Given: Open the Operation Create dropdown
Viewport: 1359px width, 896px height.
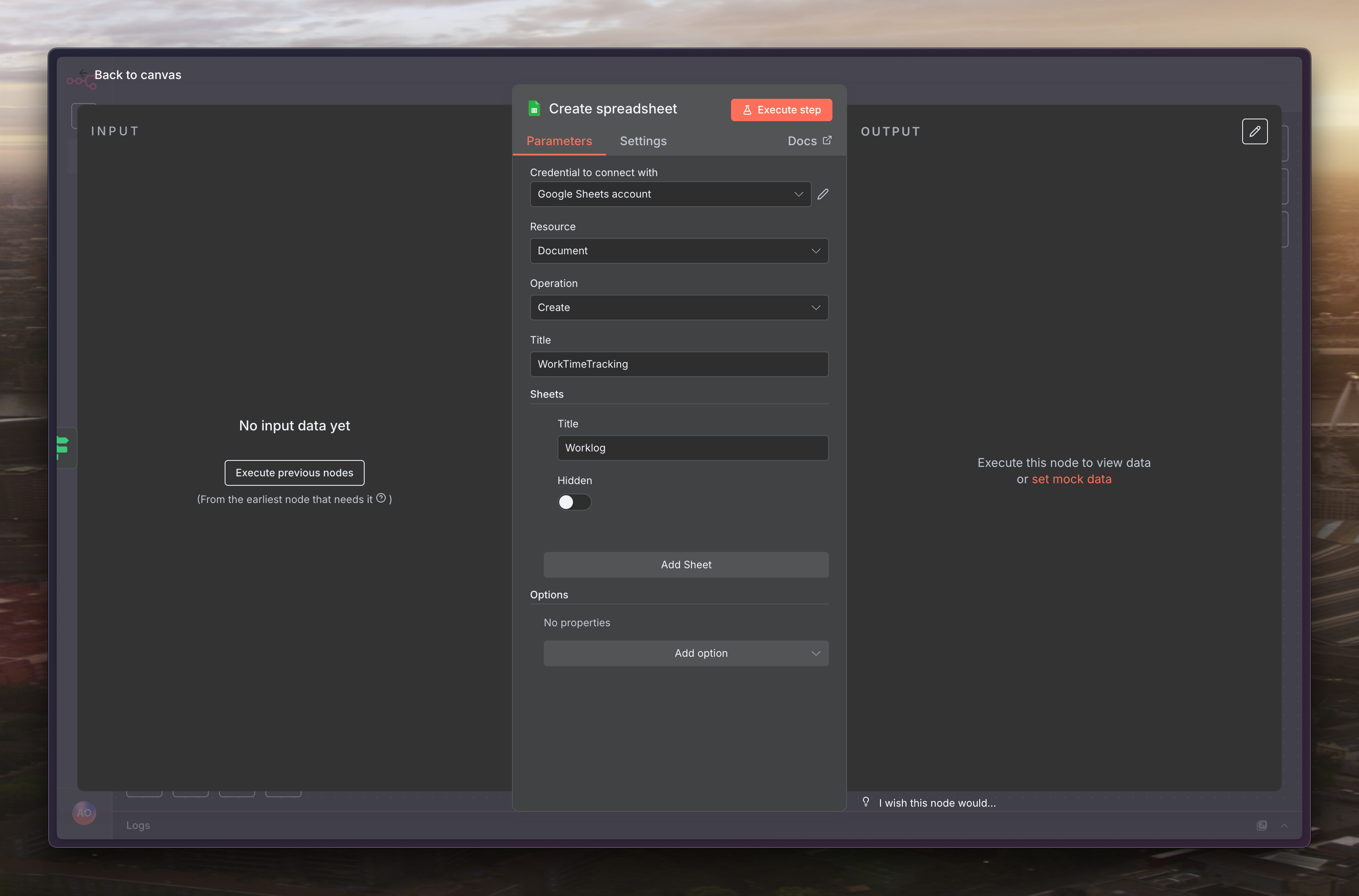Looking at the screenshot, I should 679,308.
